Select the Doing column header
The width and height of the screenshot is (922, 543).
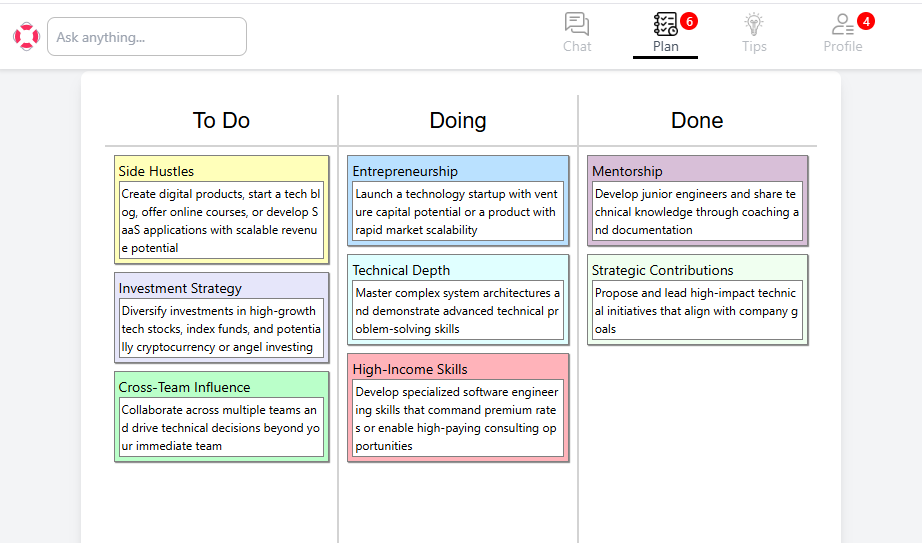click(457, 121)
